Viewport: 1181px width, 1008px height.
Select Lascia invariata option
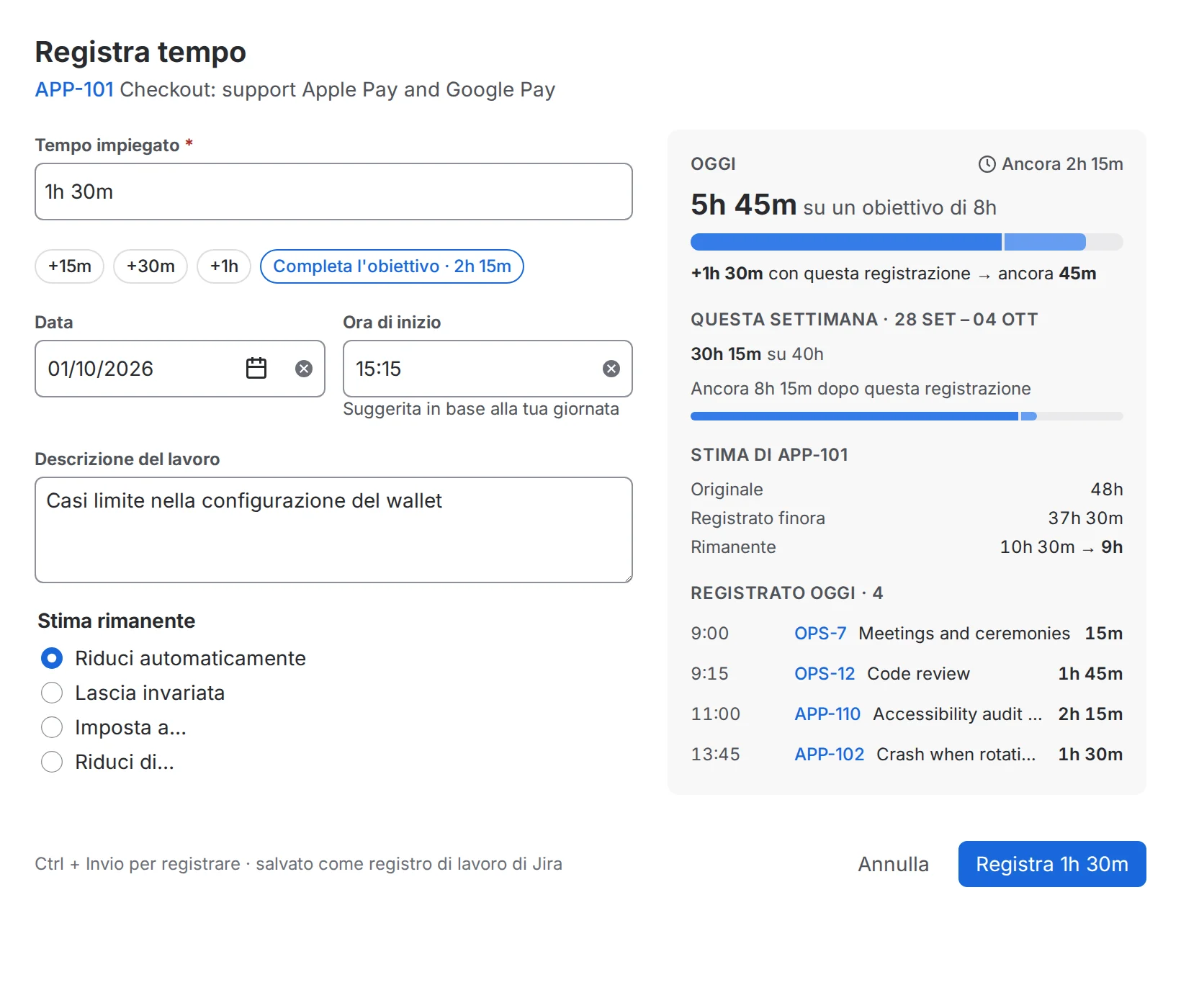coord(52,693)
